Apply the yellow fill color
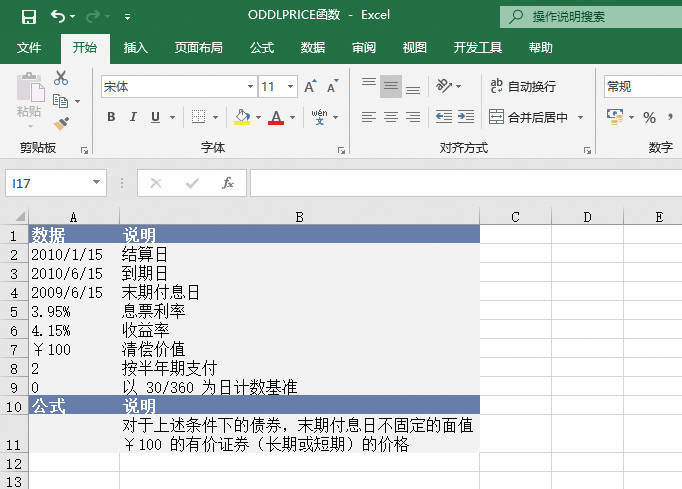 (242, 117)
